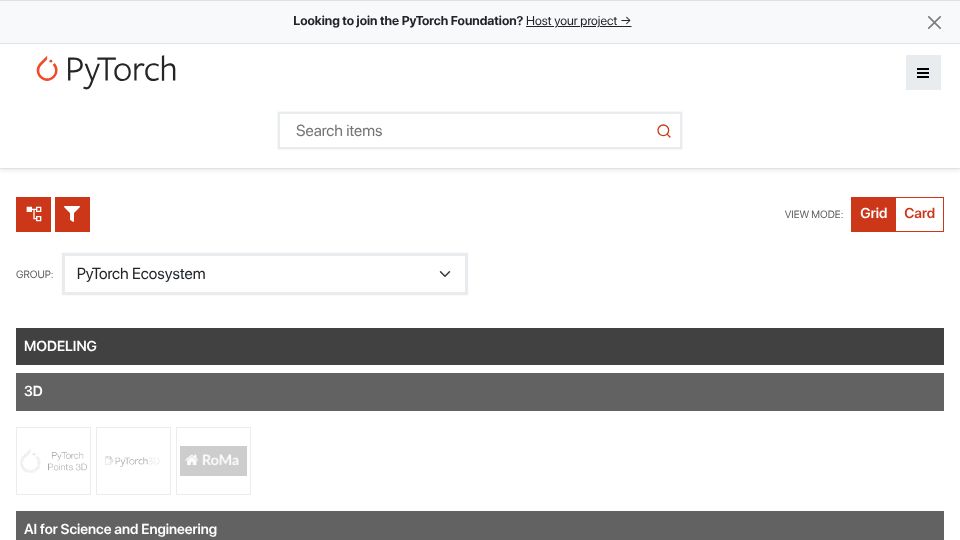960x540 pixels.
Task: Open the hamburger navigation menu
Action: pos(923,73)
